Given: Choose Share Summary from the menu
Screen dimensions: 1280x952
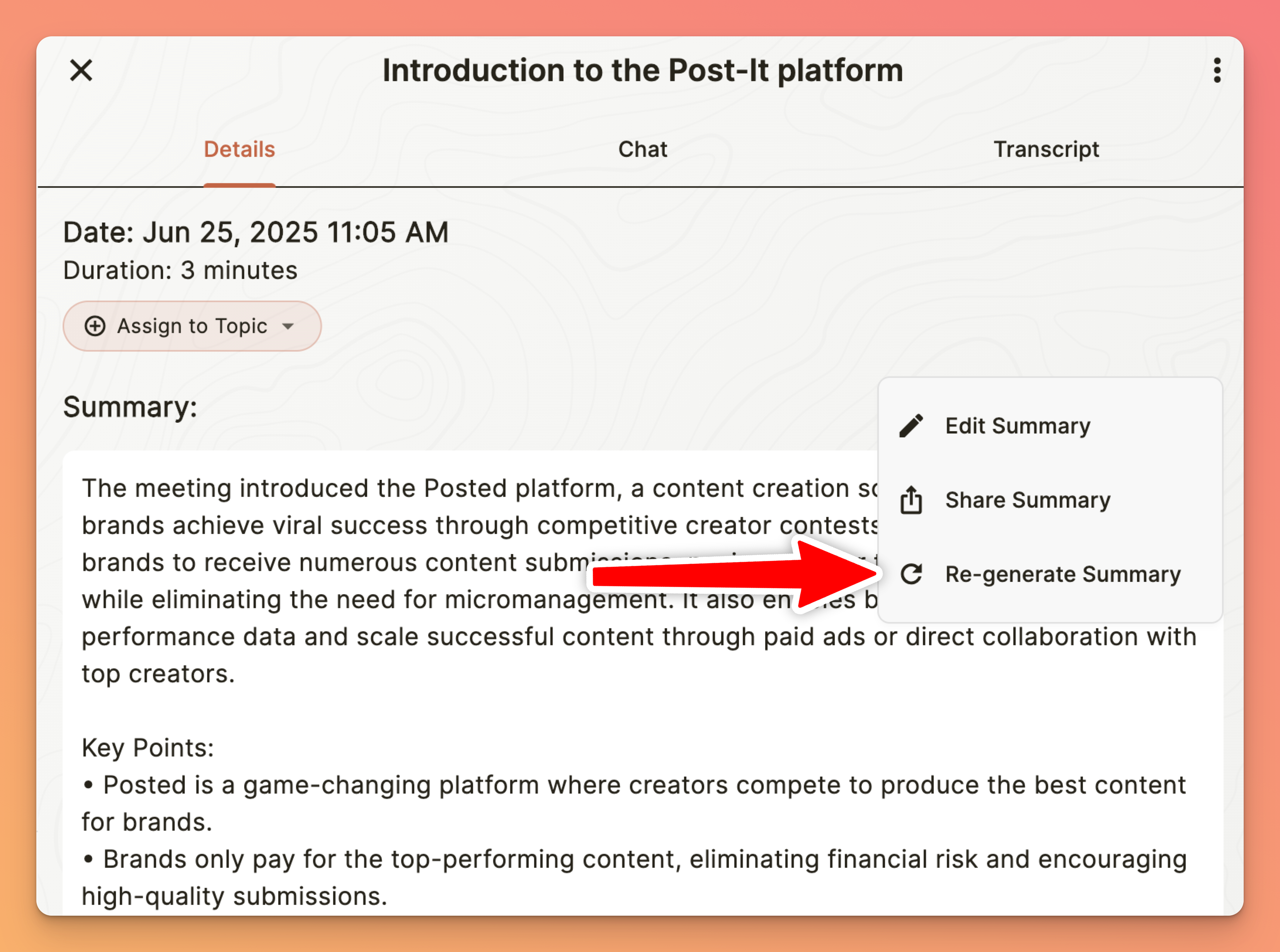Looking at the screenshot, I should [x=1028, y=500].
